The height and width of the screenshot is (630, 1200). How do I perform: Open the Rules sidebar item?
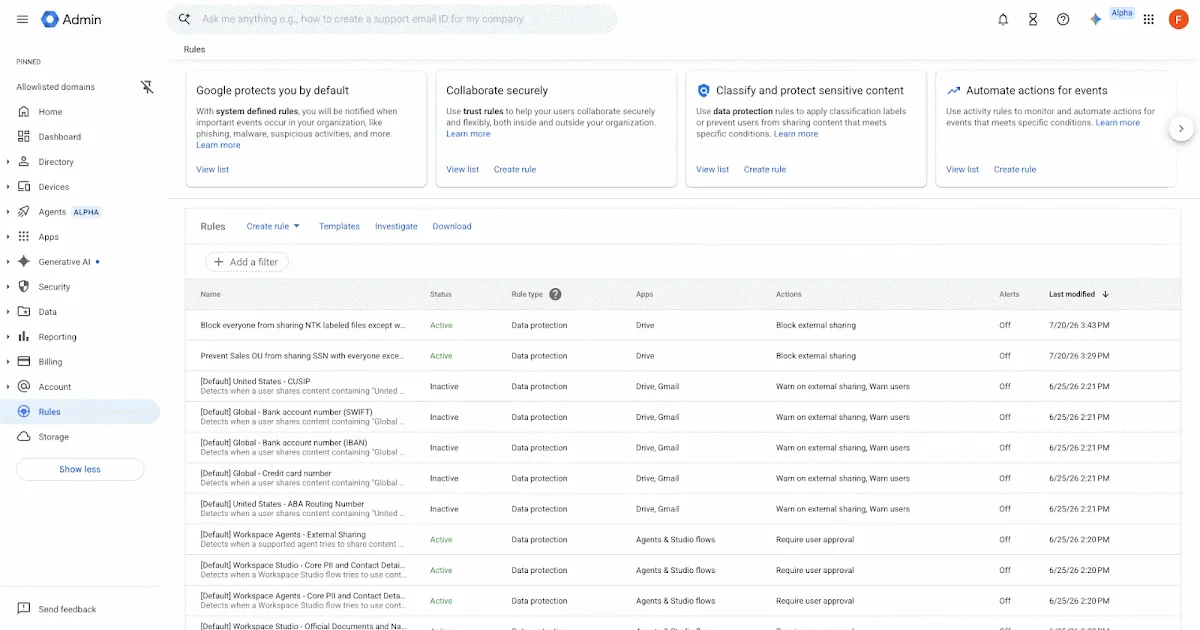[80, 412]
